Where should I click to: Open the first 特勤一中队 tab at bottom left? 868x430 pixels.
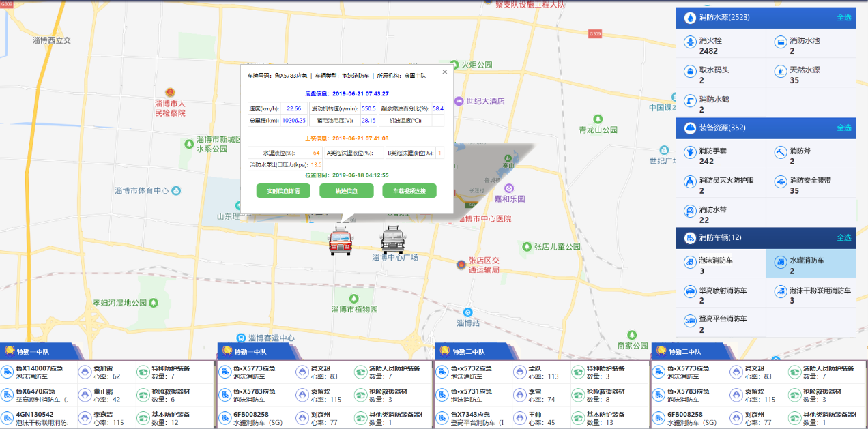pyautogui.click(x=36, y=351)
